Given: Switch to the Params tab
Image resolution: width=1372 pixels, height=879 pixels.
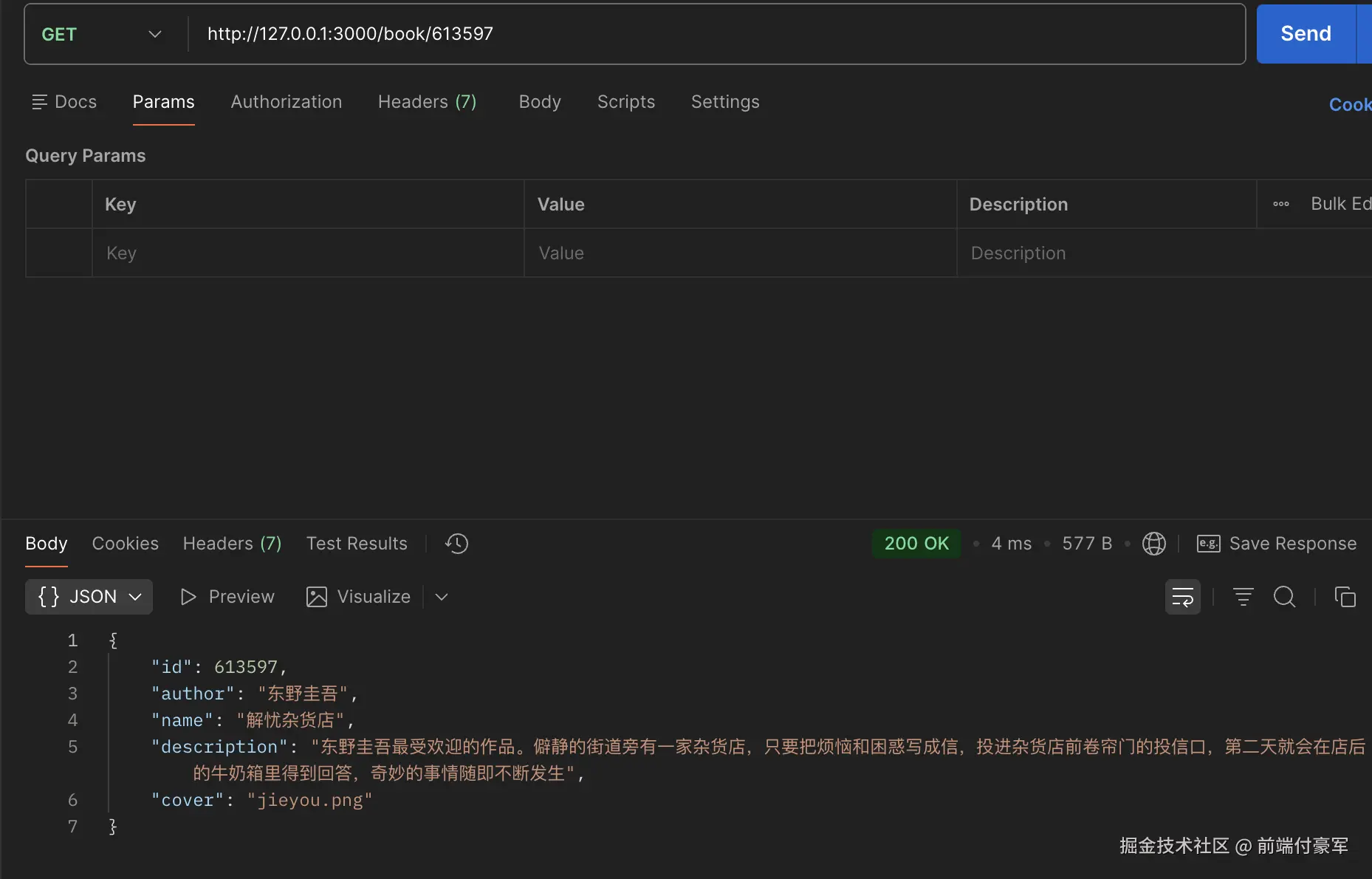Looking at the screenshot, I should click(x=164, y=102).
